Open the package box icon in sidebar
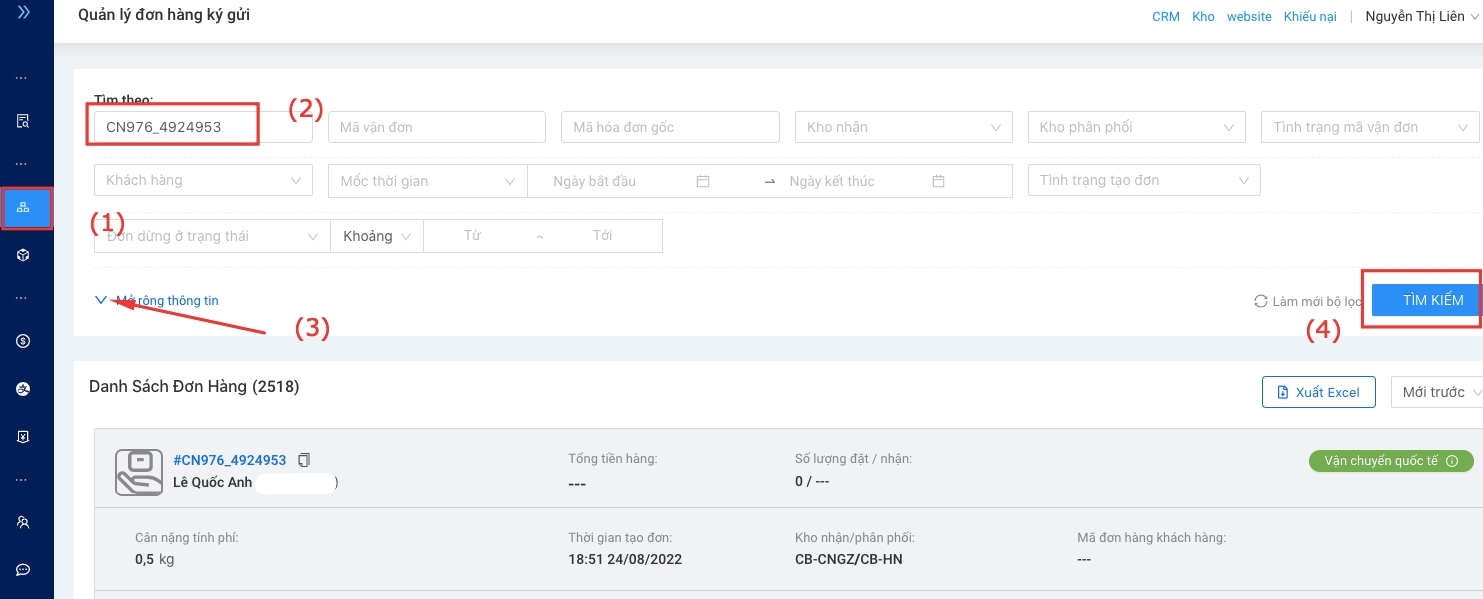1483x599 pixels. click(23, 256)
